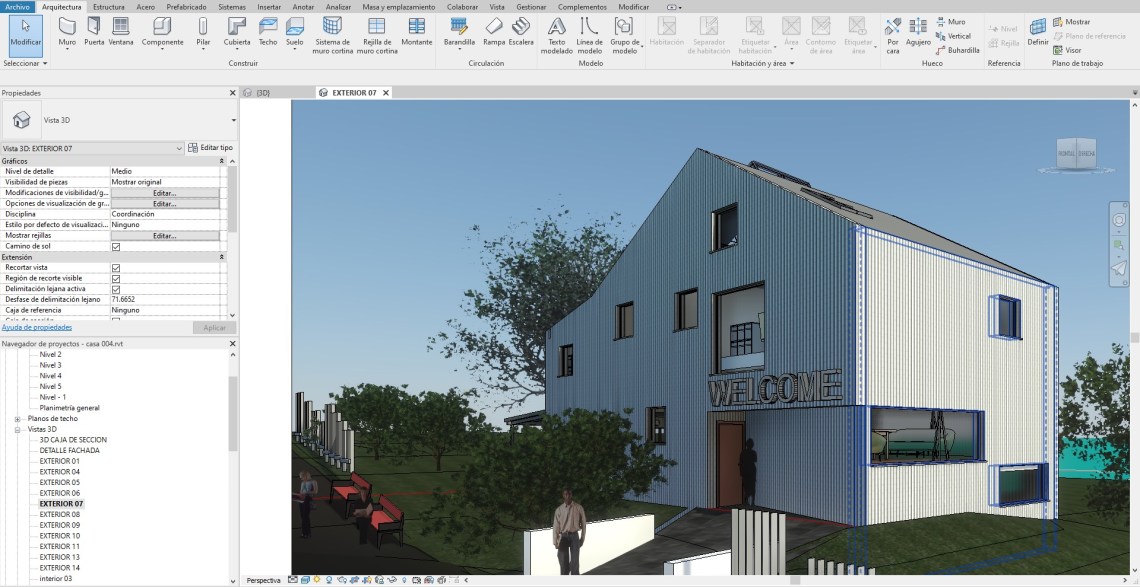
Task: Toggle Delimitación lejana activa checkbox
Action: click(x=116, y=289)
